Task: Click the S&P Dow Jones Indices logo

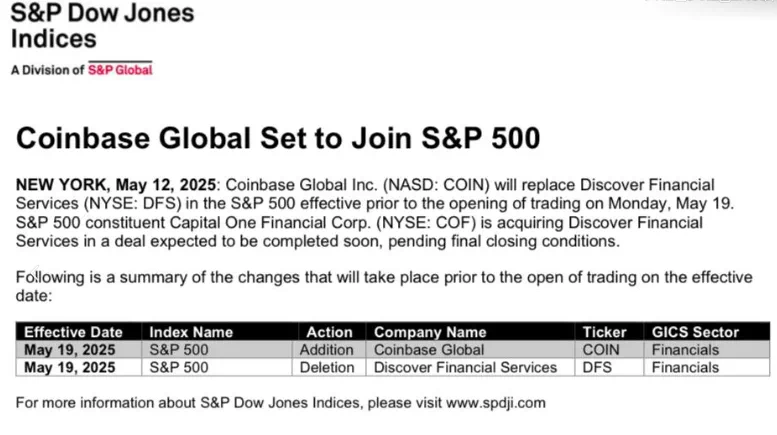Action: pyautogui.click(x=103, y=26)
